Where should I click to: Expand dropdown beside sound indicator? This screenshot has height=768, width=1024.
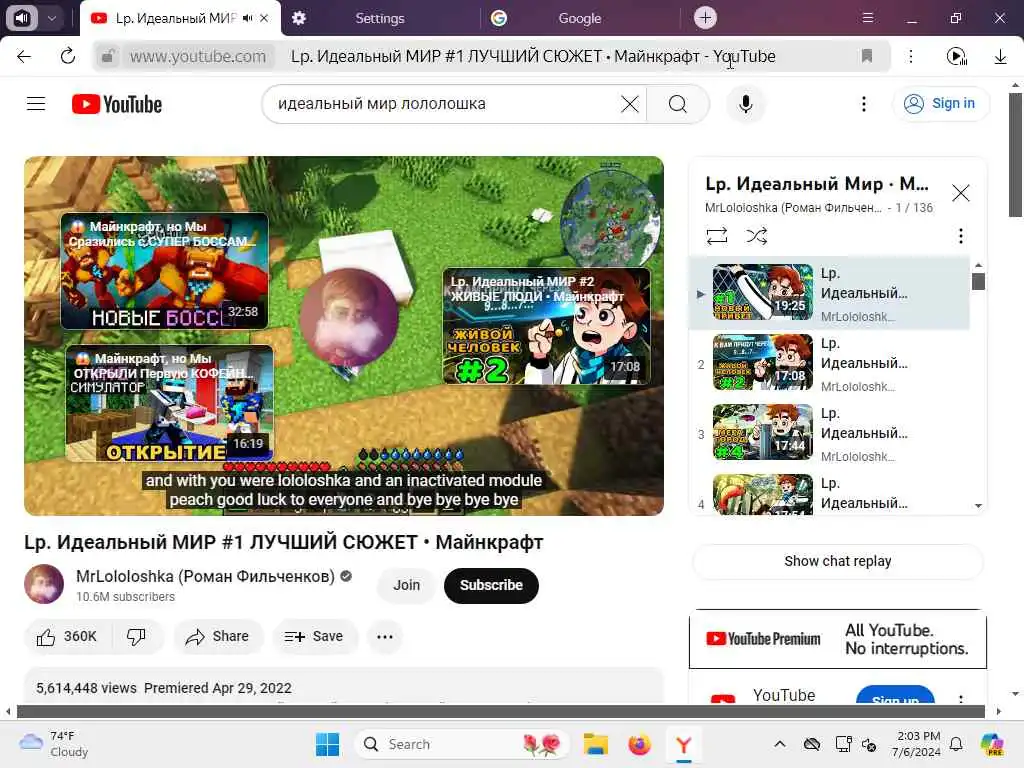[x=52, y=18]
